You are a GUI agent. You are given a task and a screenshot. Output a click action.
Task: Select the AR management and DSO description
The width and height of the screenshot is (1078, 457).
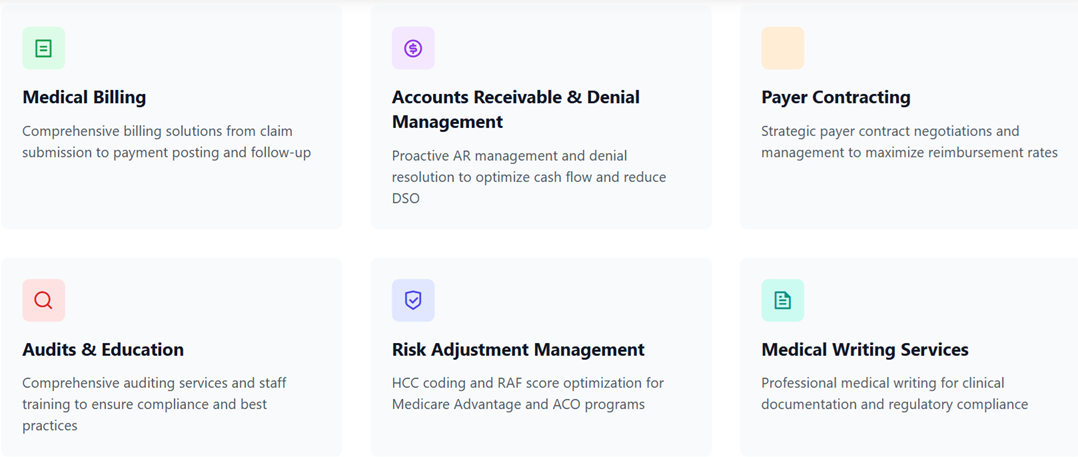(x=529, y=177)
